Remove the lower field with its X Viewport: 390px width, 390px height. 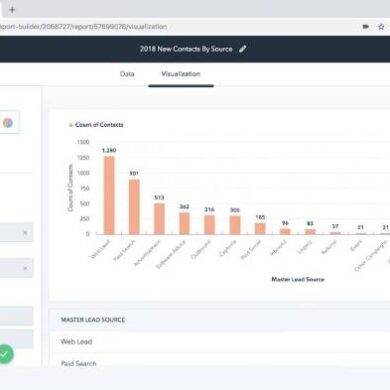25,268
